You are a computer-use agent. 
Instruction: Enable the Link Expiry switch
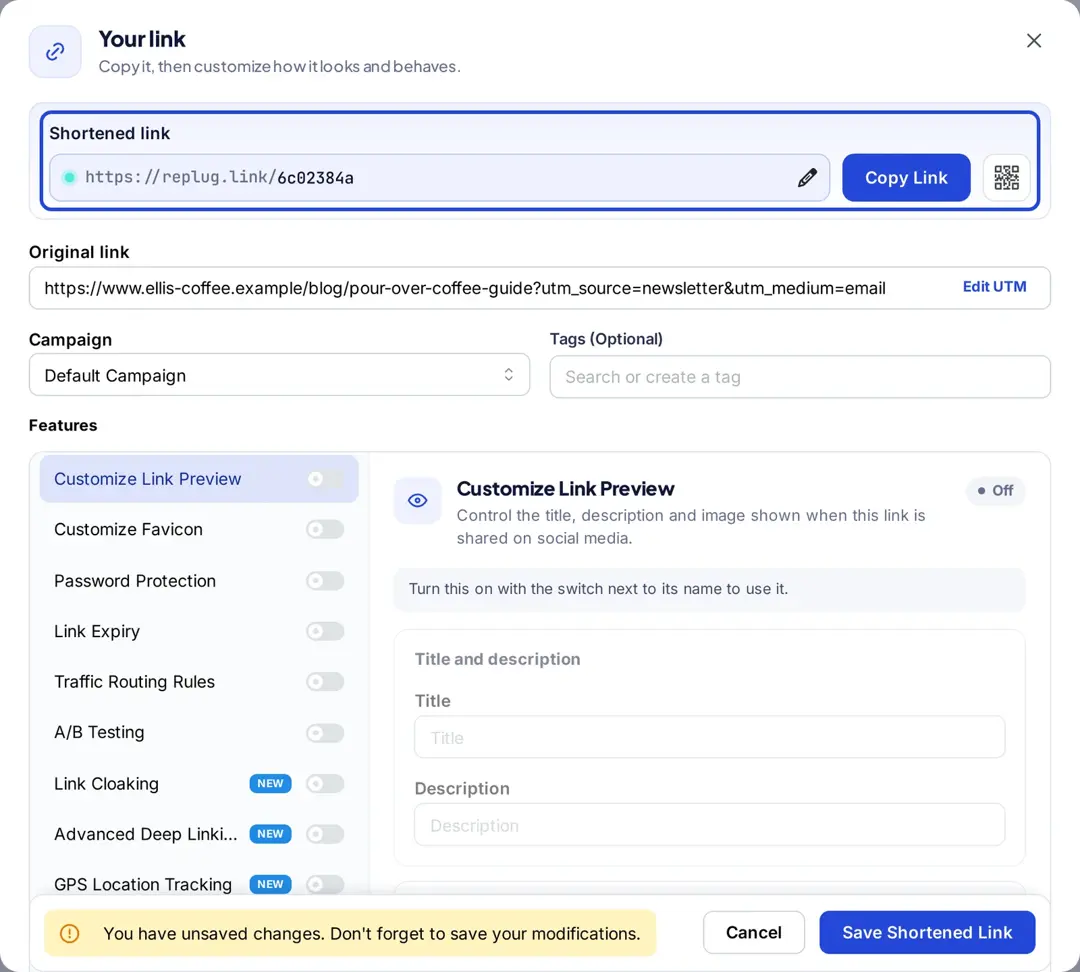pyautogui.click(x=325, y=631)
